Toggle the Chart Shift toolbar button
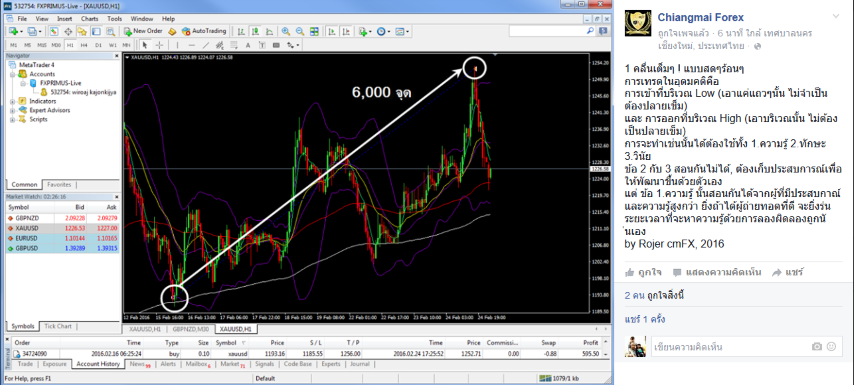 coord(346,31)
